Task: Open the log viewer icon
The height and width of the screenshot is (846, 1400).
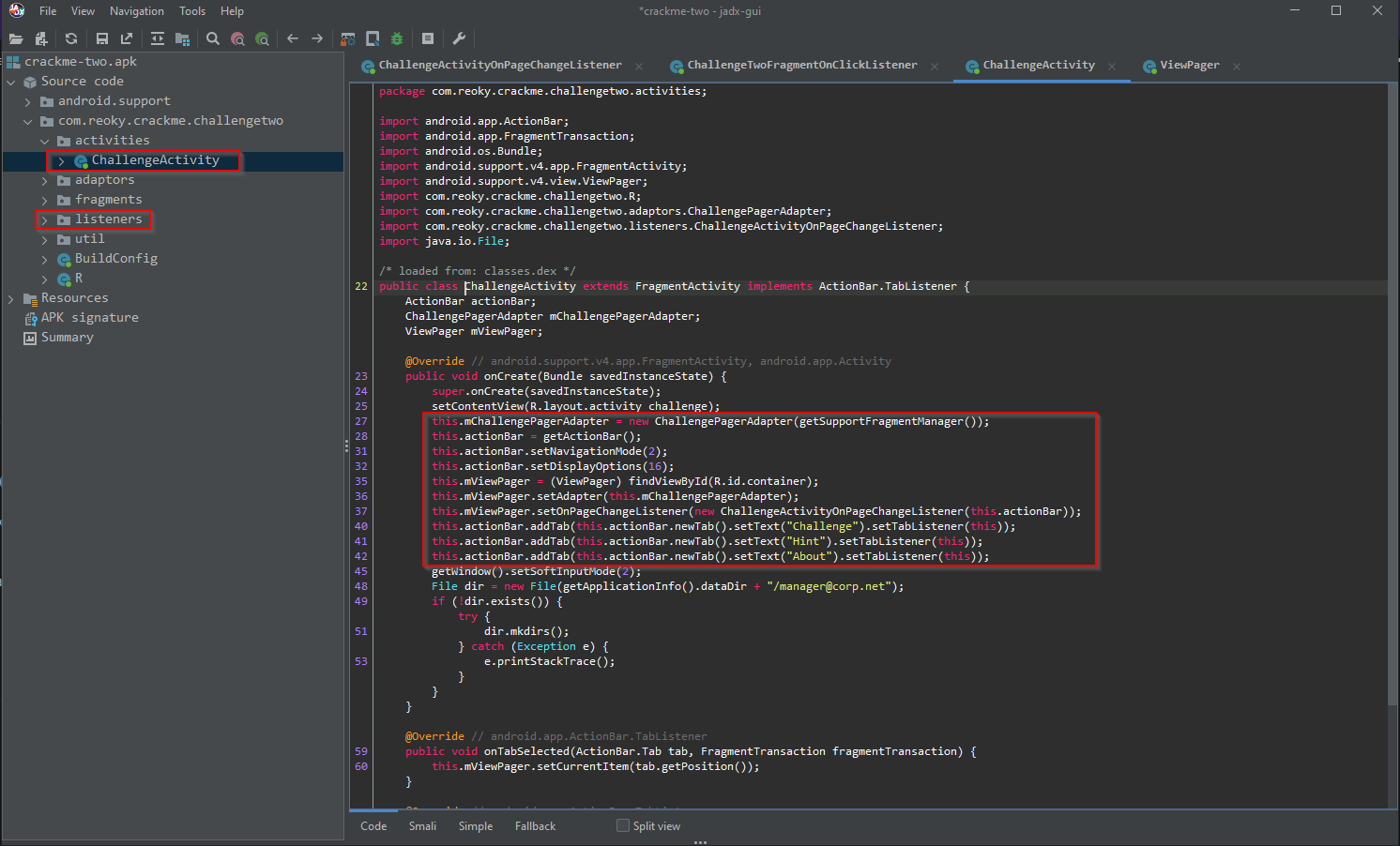Action: [x=428, y=38]
